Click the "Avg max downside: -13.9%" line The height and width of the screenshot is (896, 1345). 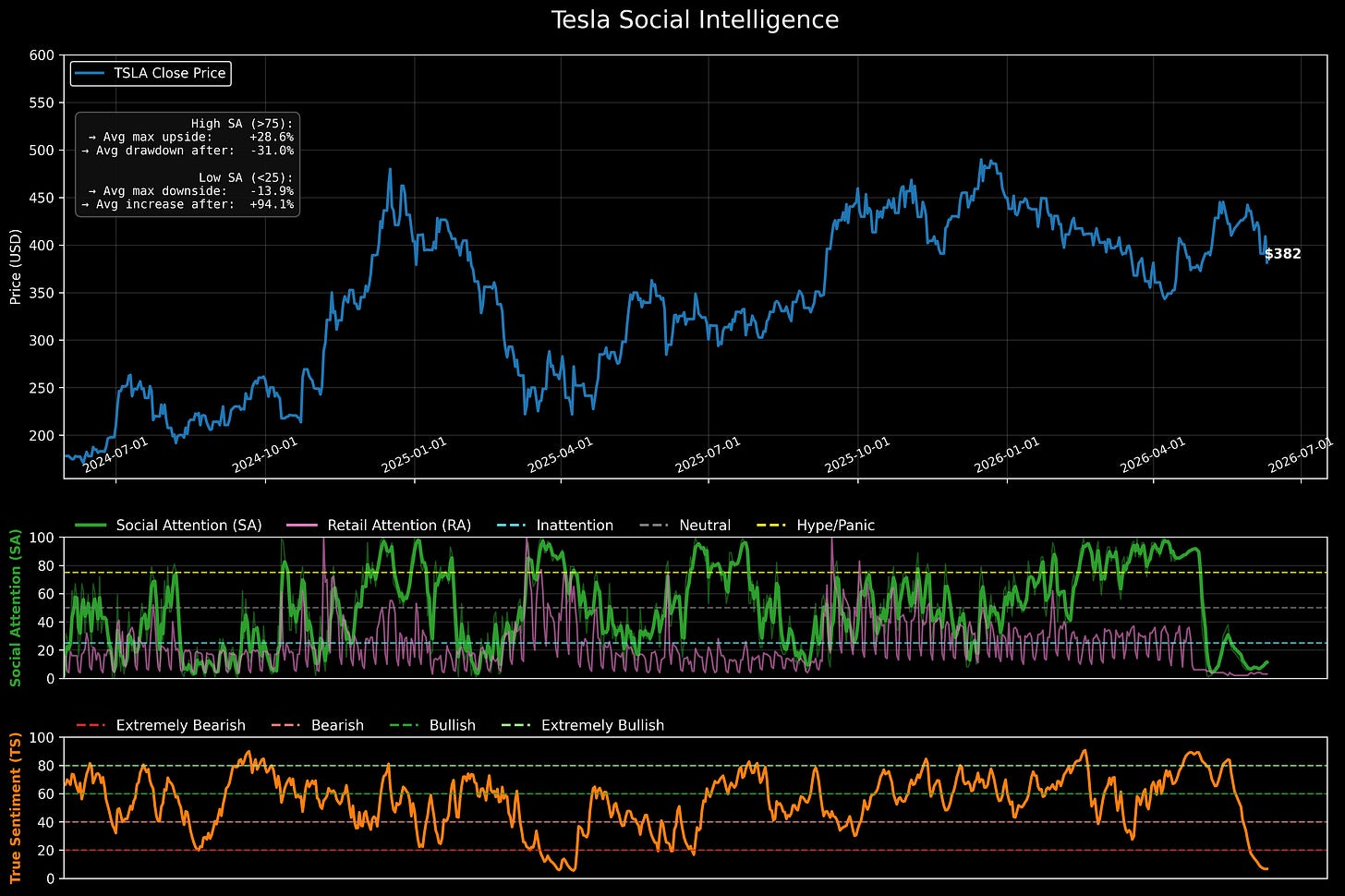(x=191, y=191)
